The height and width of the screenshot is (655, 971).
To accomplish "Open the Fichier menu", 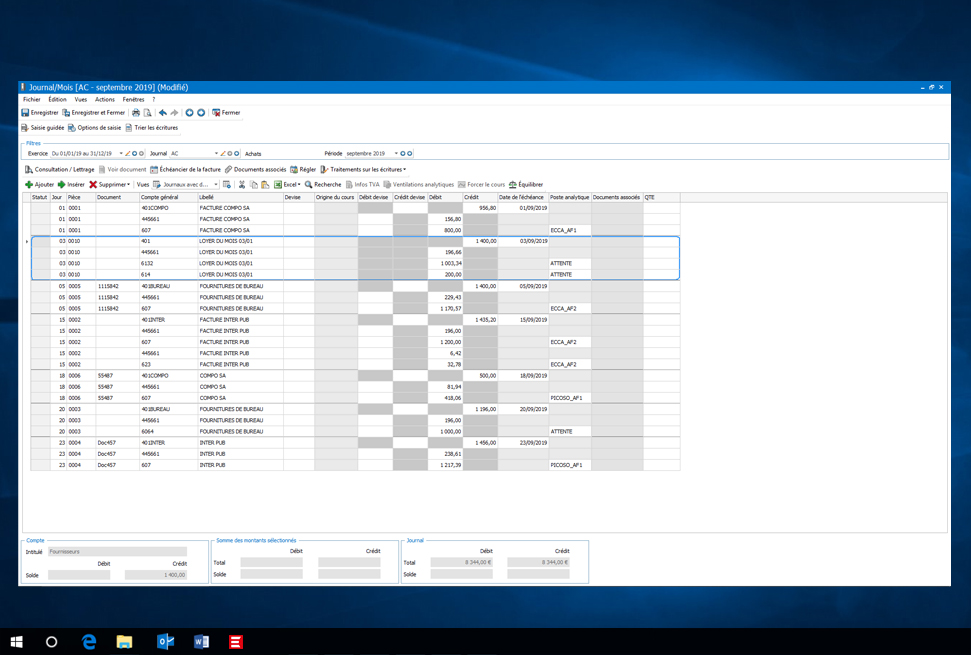I will [x=32, y=100].
